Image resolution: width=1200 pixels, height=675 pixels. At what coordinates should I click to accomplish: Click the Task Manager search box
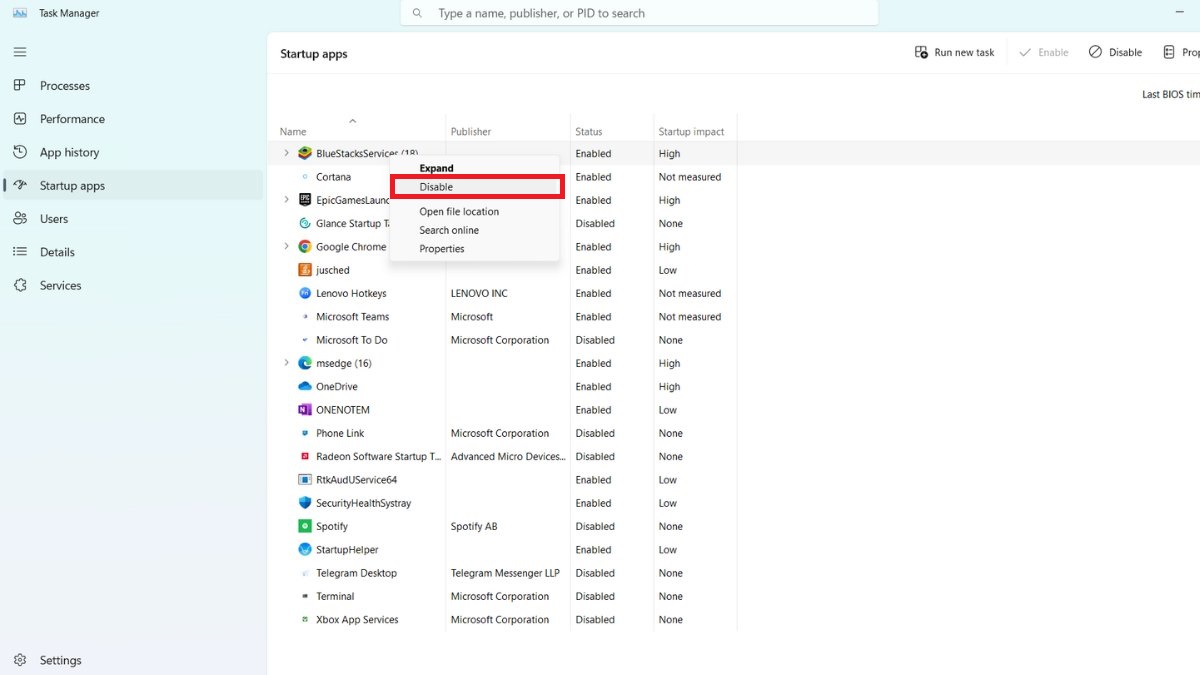point(640,14)
